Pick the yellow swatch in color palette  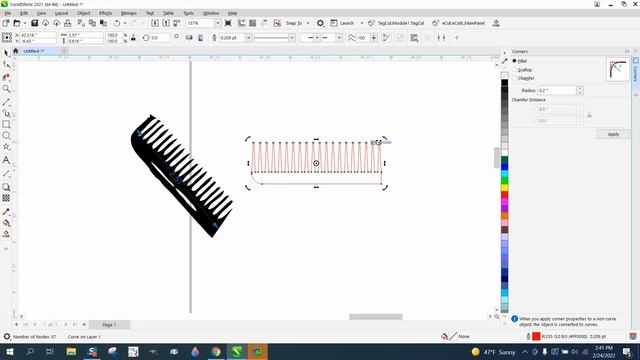[x=505, y=188]
